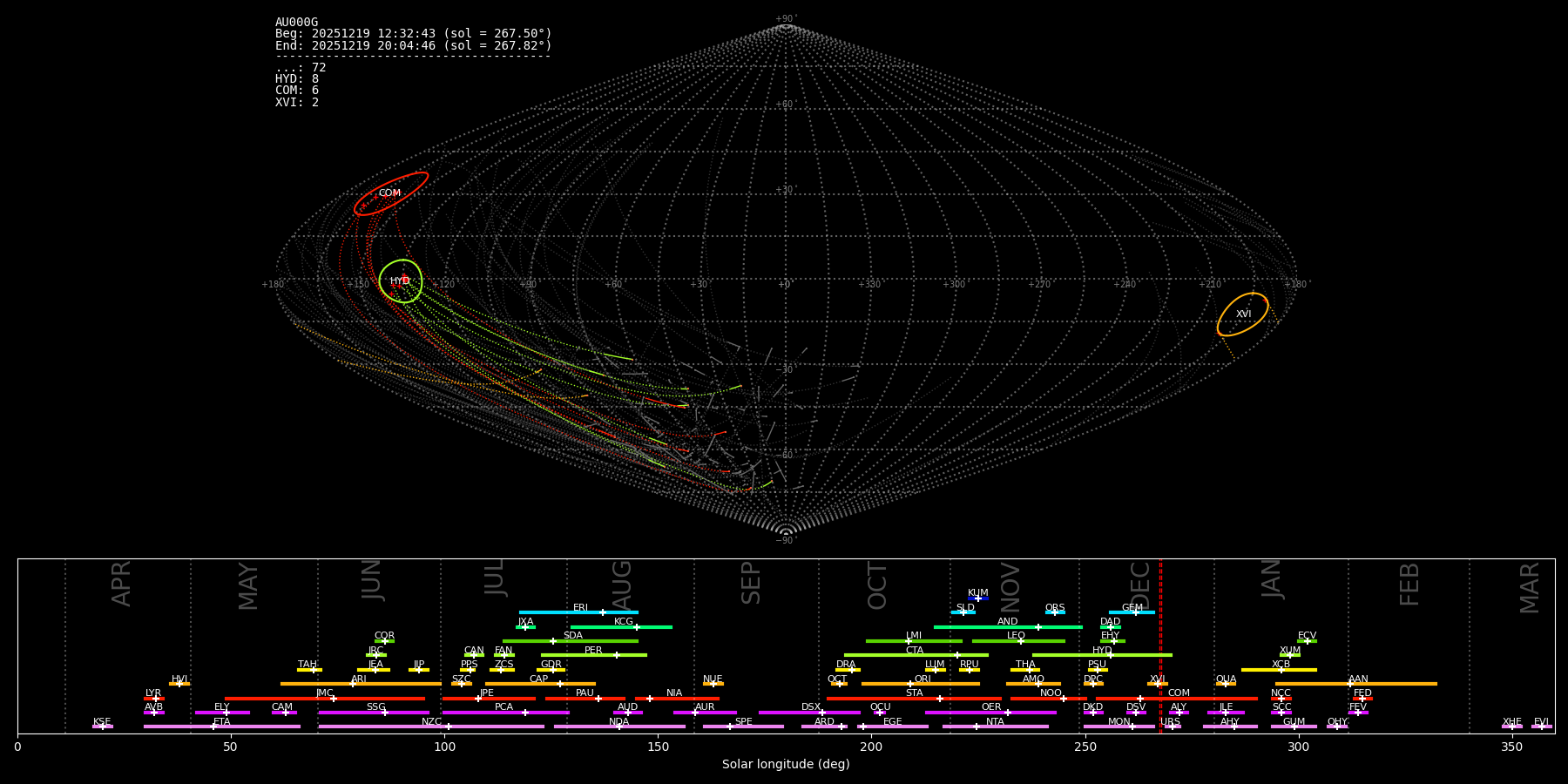
Task: Click the AAN shower bar in timeline
Action: [x=1356, y=684]
